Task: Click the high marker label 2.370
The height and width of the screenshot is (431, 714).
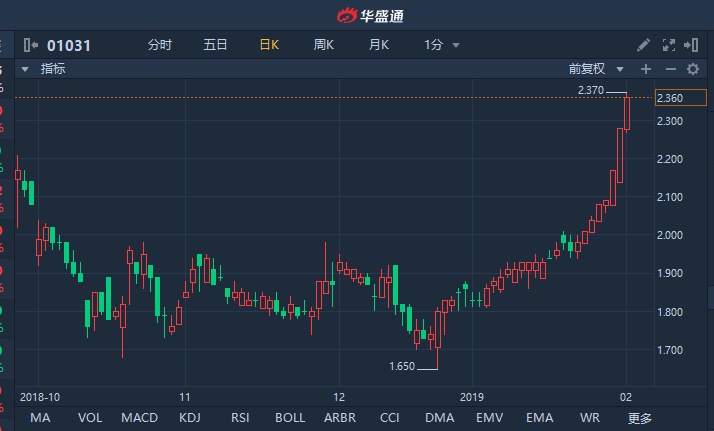Action: click(x=591, y=90)
